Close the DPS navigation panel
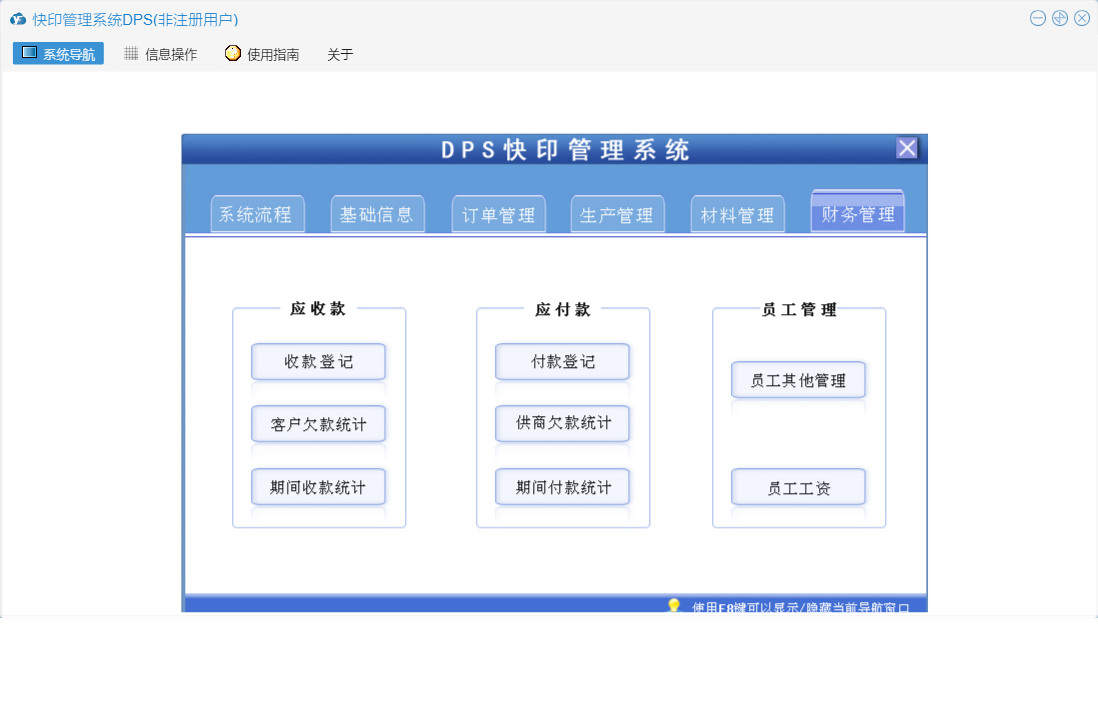 tap(907, 148)
